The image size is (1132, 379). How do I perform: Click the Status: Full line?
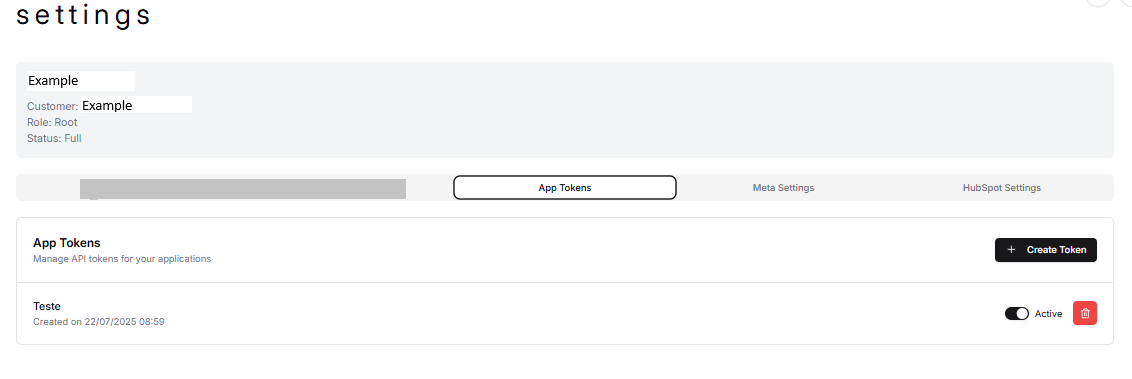54,138
